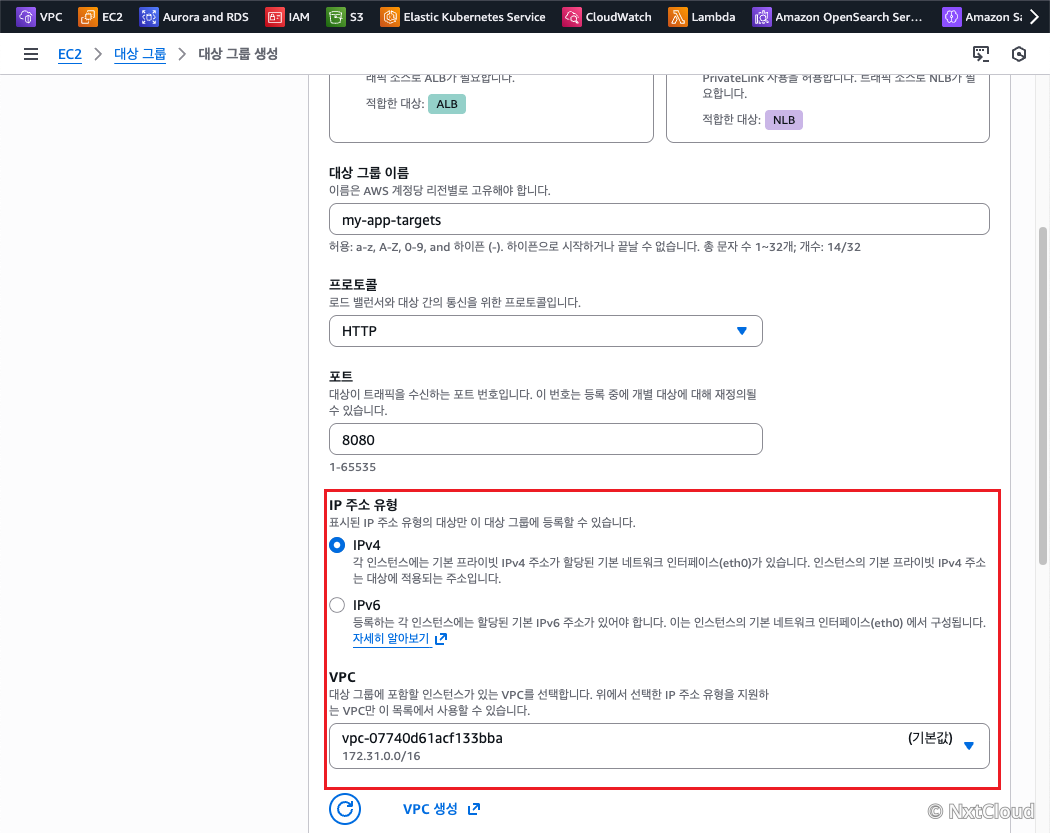
Task: Click the 포트 label
Action: (x=341, y=376)
